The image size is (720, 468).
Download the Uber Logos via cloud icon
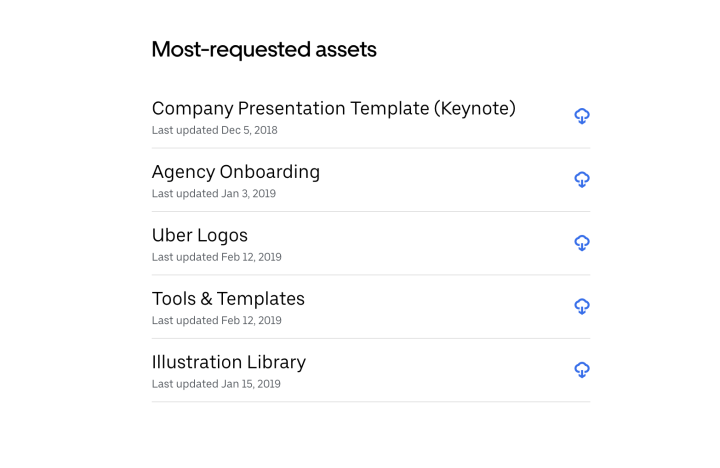click(x=582, y=243)
